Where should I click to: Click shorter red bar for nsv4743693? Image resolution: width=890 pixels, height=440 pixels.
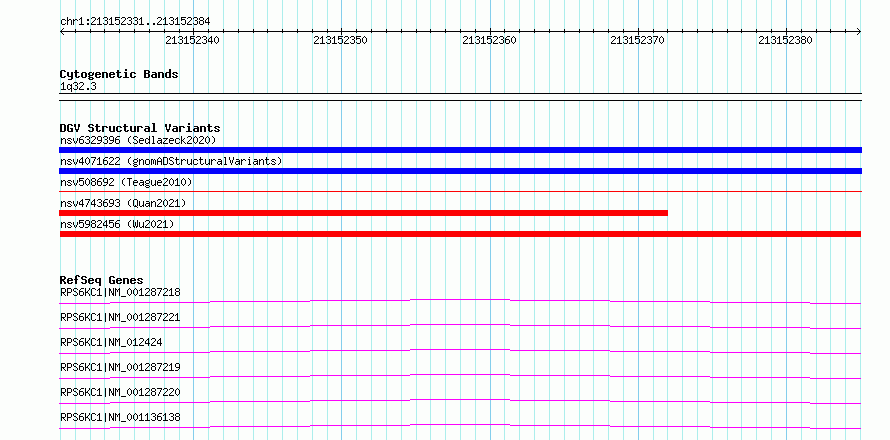363,213
